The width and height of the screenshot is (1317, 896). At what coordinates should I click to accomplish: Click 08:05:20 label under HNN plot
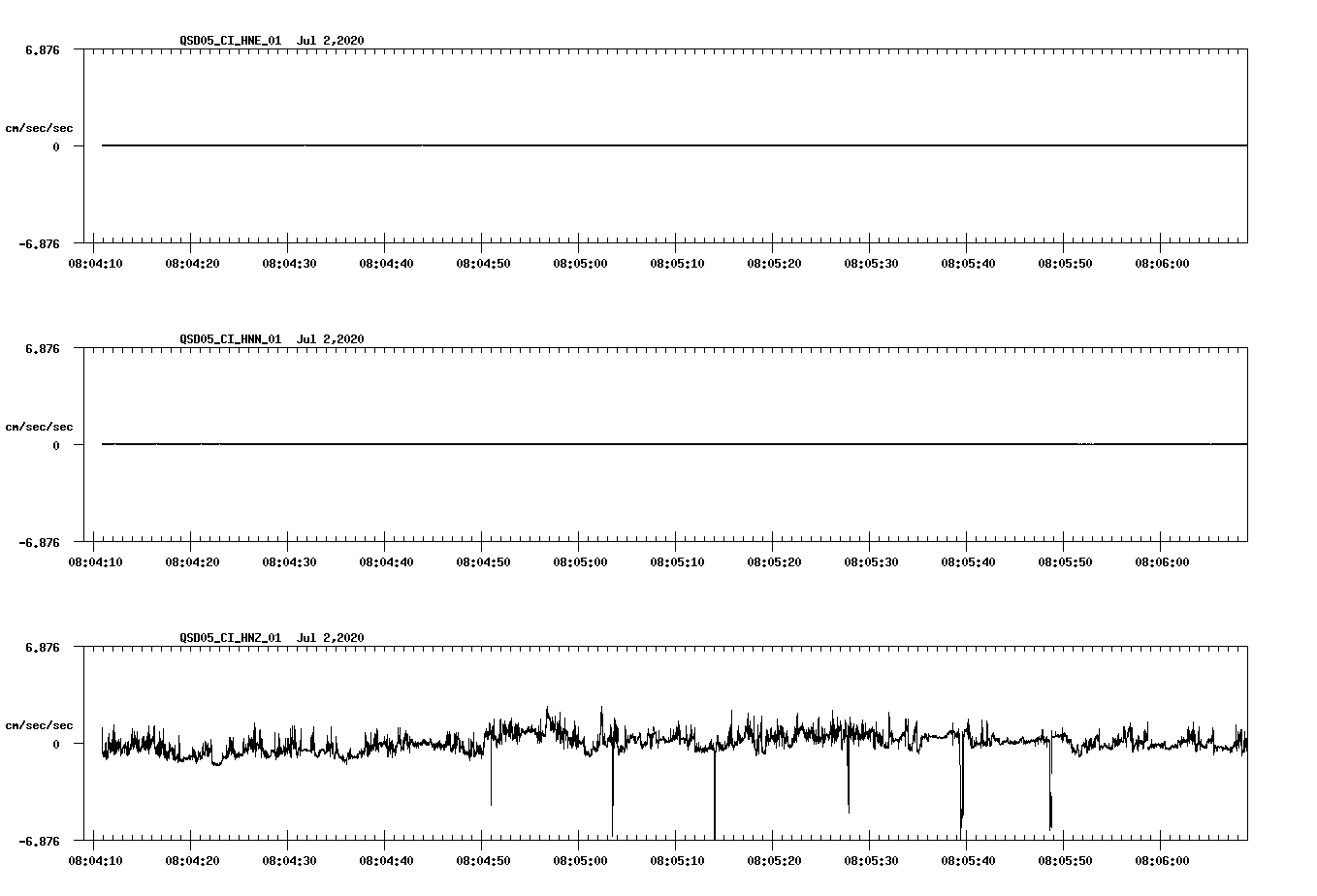[x=774, y=561]
